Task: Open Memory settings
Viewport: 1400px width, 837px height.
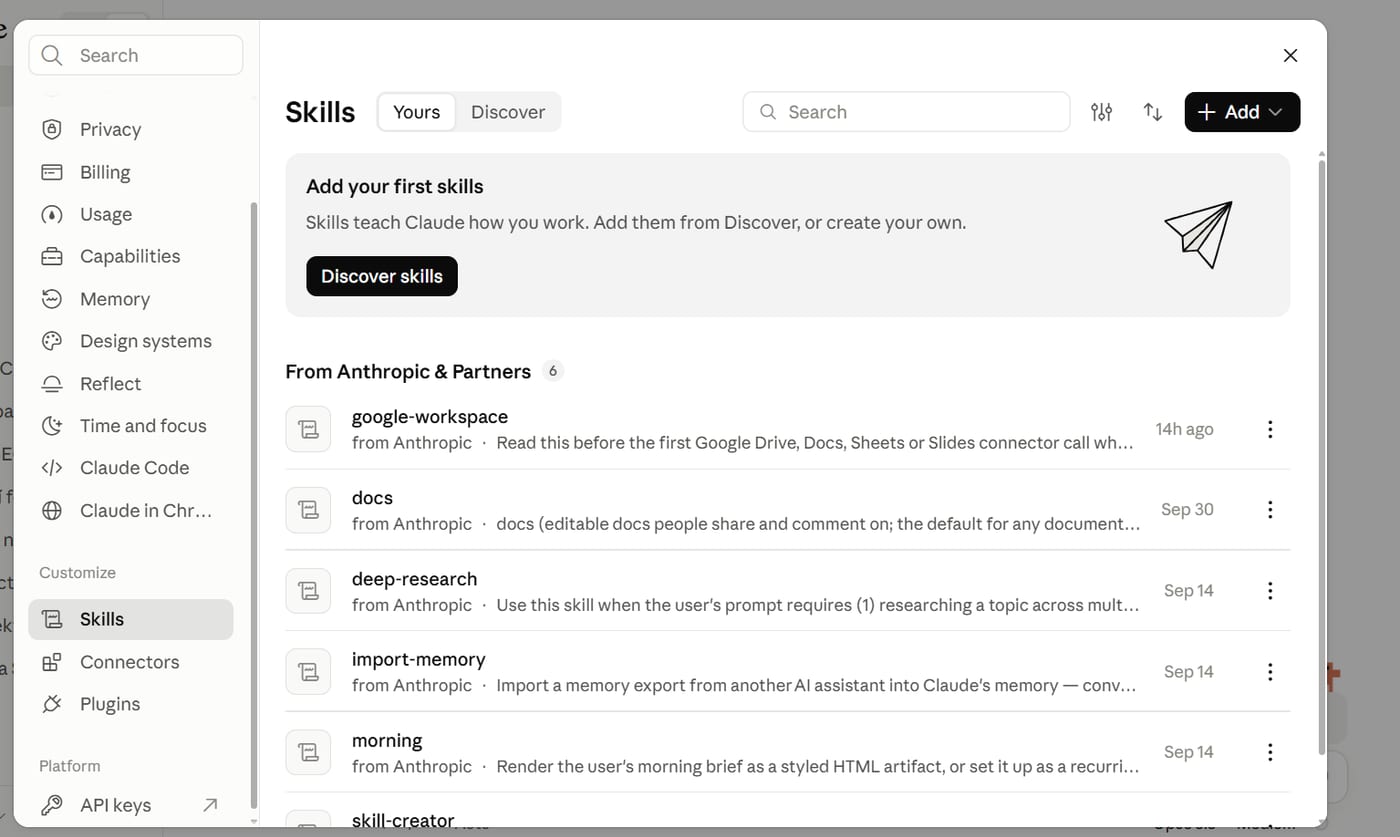Action: [131, 299]
